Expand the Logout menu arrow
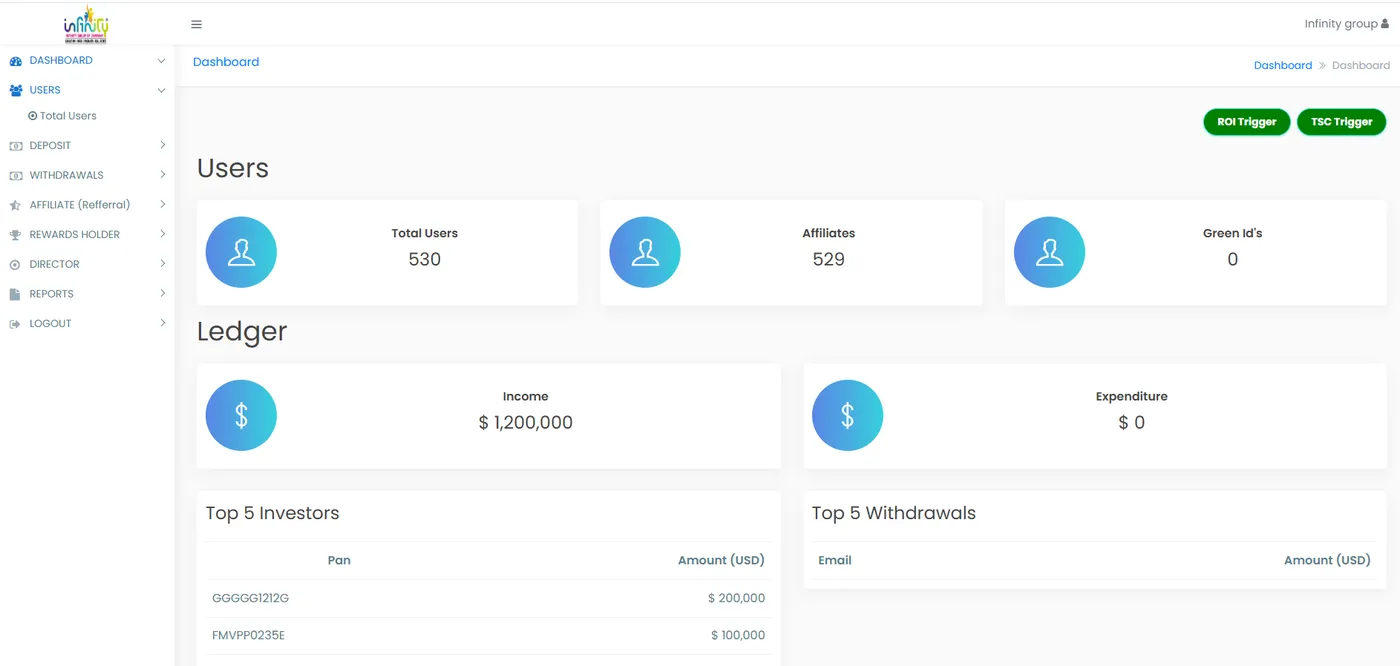 [x=162, y=323]
